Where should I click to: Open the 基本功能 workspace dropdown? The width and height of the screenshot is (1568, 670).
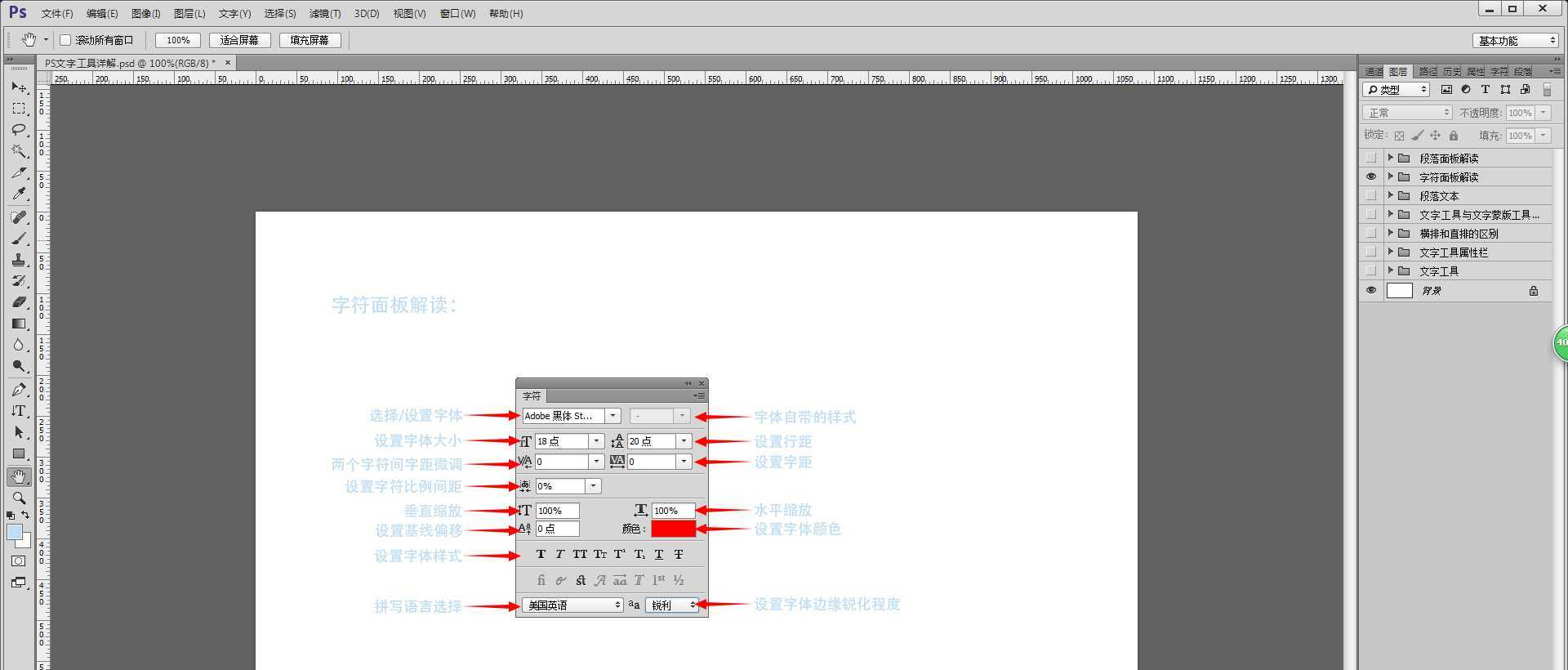(1517, 41)
